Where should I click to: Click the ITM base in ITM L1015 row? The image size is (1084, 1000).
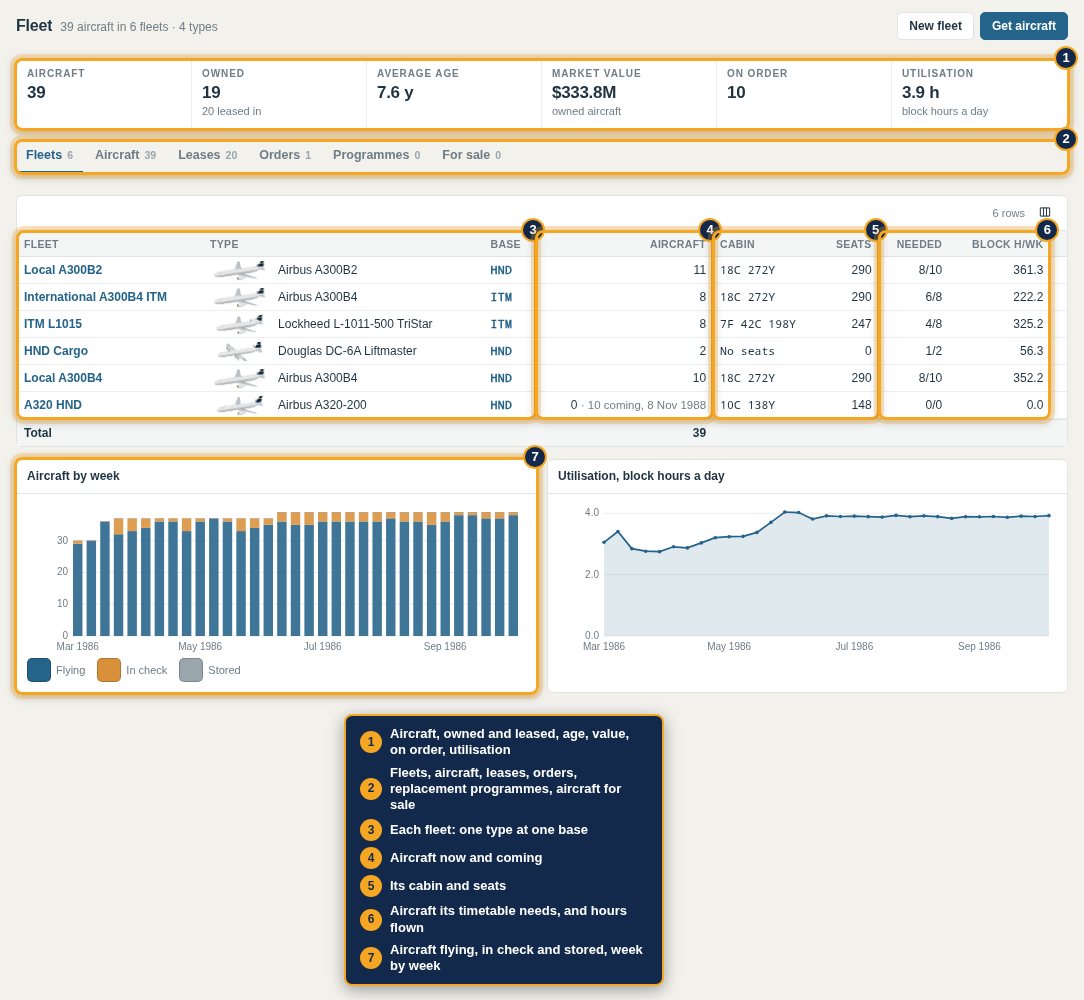[501, 324]
